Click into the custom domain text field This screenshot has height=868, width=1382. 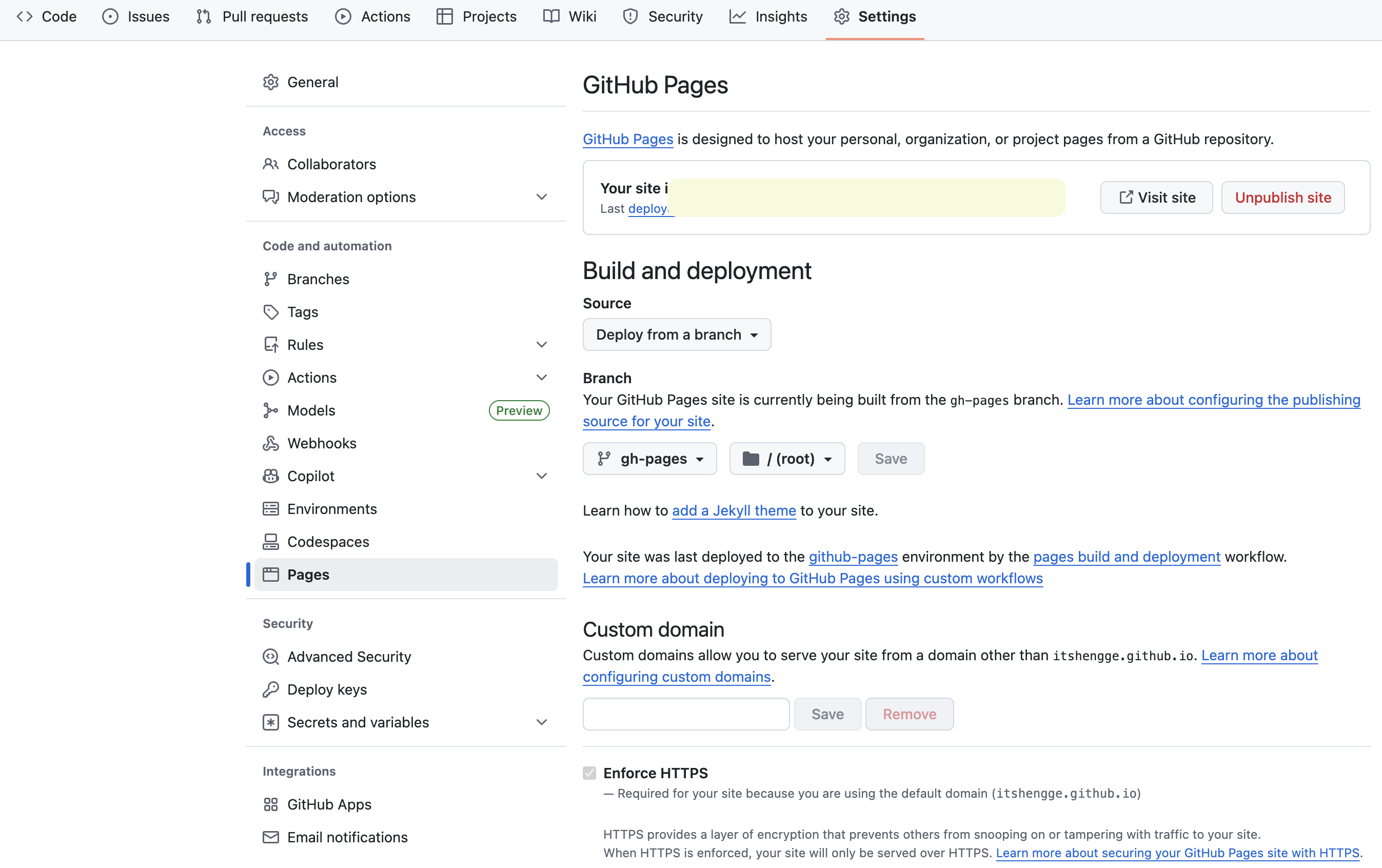(686, 714)
